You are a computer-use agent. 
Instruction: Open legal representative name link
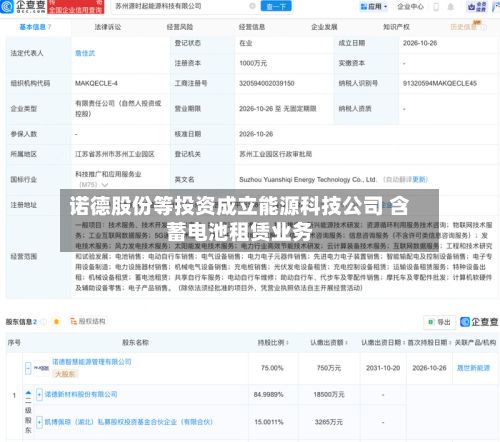[85, 53]
